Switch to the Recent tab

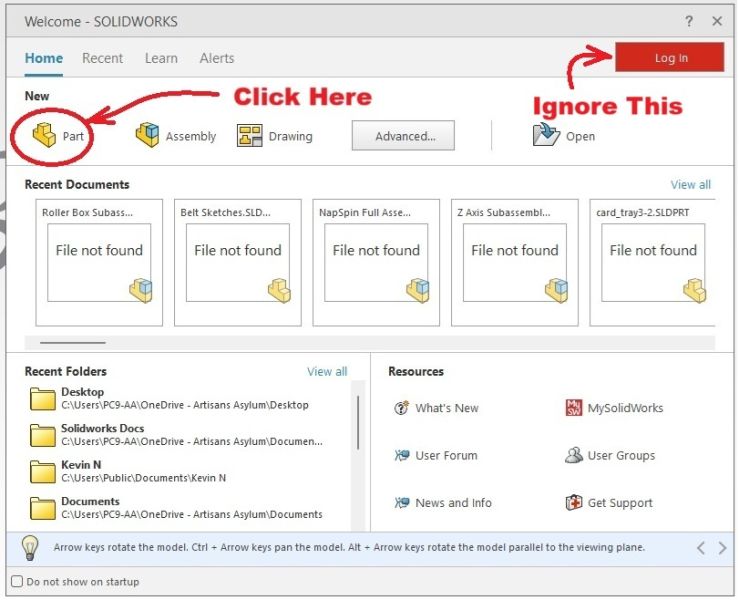[102, 58]
